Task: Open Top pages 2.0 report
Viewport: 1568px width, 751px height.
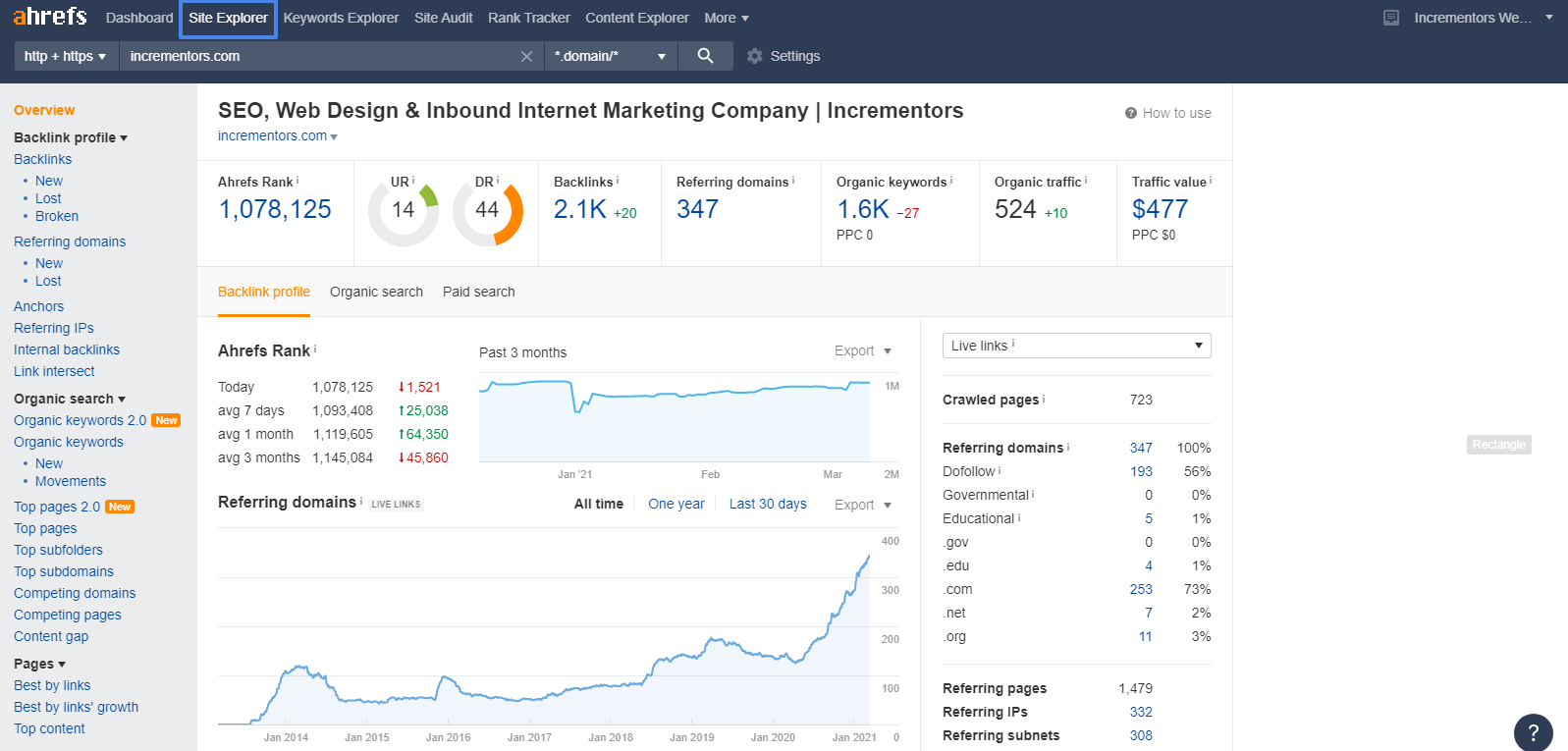Action: pyautogui.click(x=57, y=507)
